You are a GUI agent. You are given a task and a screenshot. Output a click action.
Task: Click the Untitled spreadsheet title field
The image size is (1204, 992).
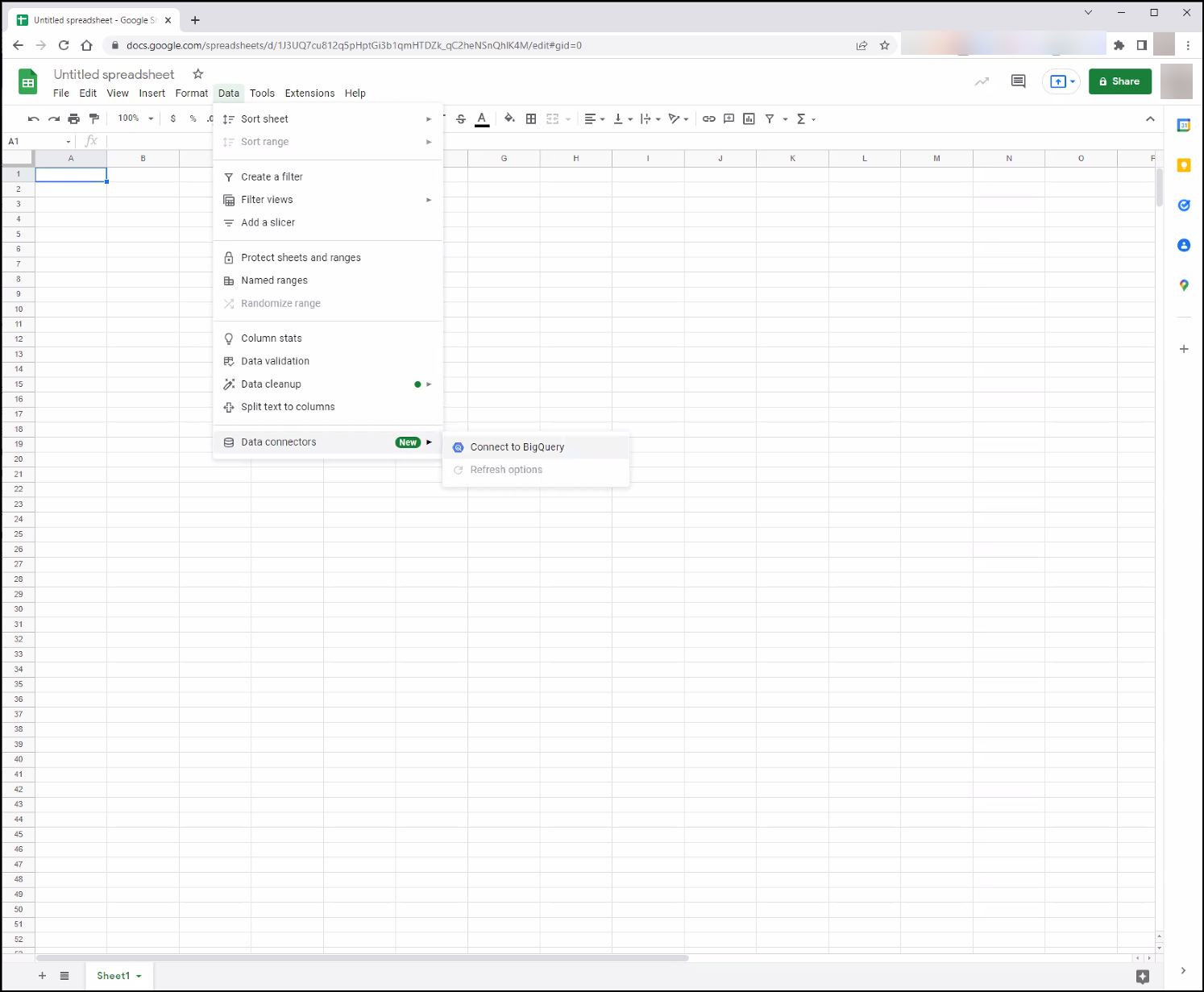[x=114, y=74]
